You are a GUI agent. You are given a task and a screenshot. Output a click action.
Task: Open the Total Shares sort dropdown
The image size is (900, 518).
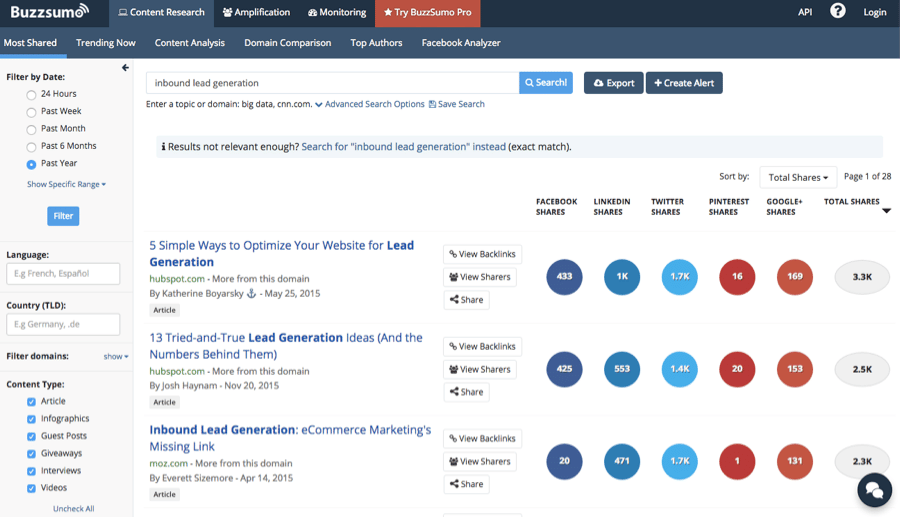pos(797,177)
